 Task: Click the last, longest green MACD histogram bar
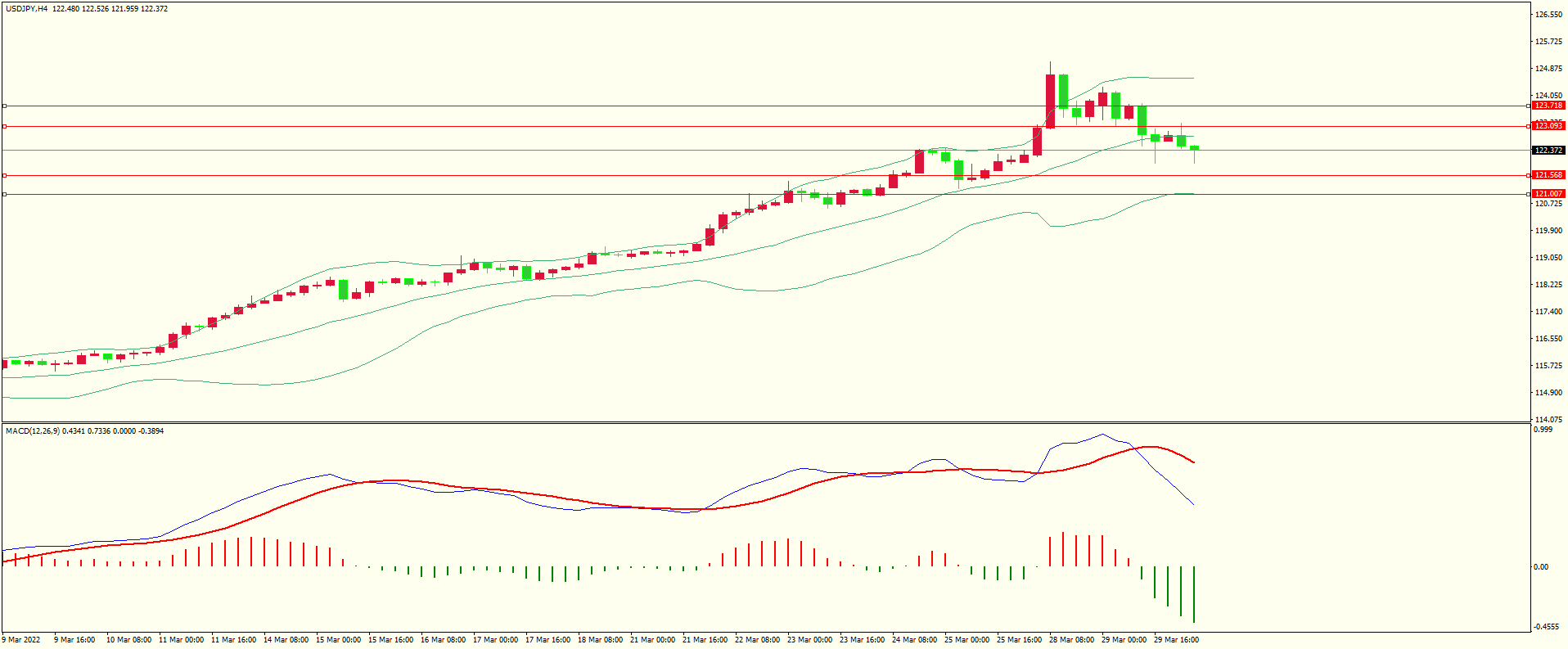tap(1194, 594)
